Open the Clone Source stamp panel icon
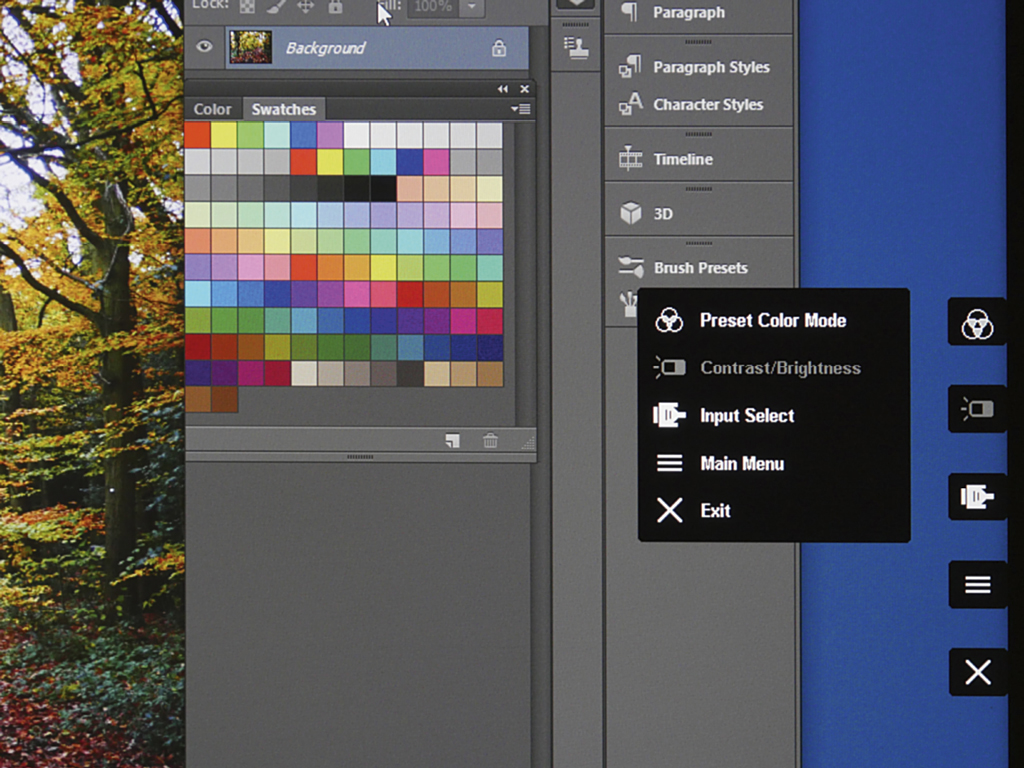1024x768 pixels. point(574,47)
